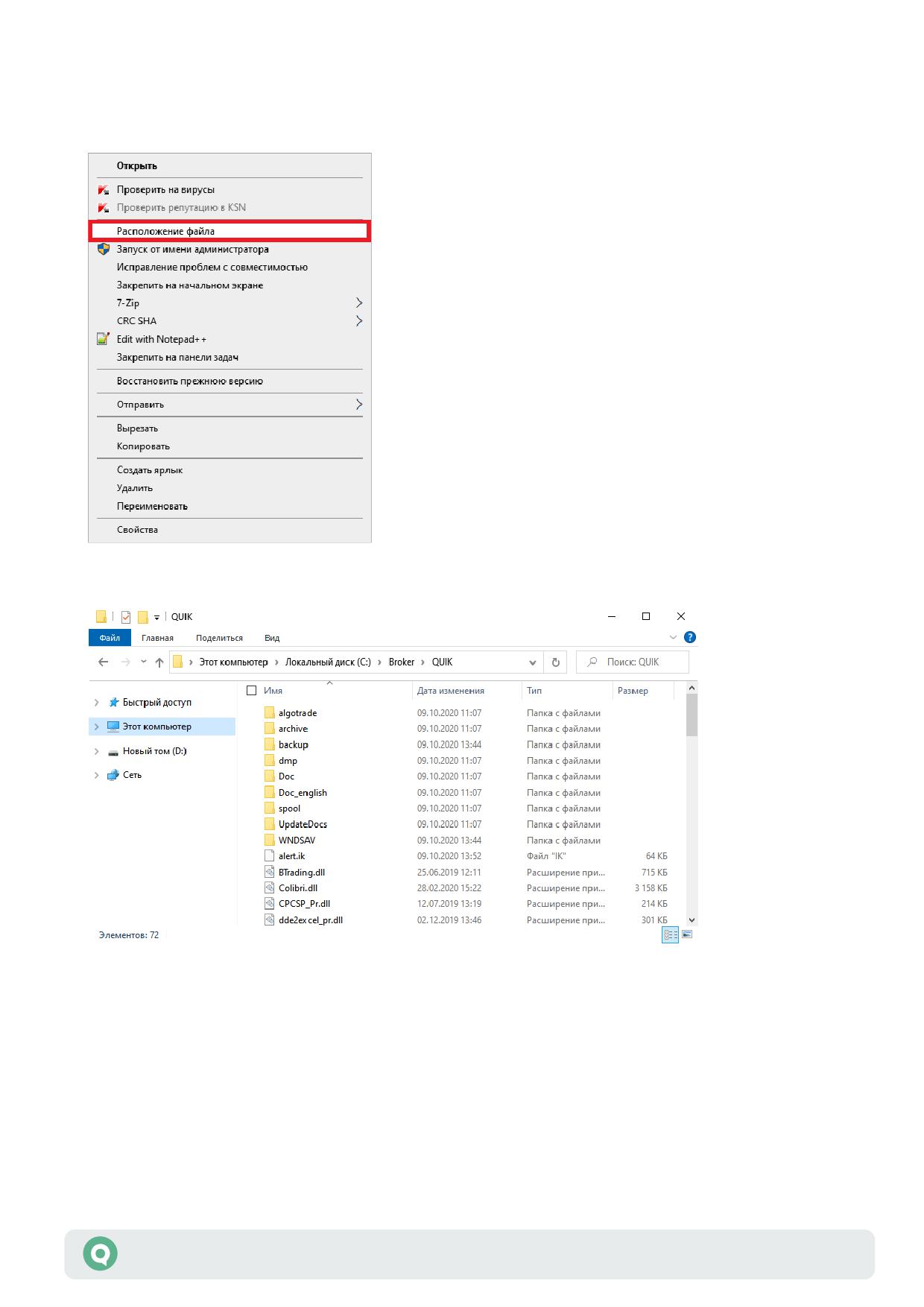The width and height of the screenshot is (924, 1307).
Task: Focus the 'Поиск: QUIK' search field
Action: (633, 662)
